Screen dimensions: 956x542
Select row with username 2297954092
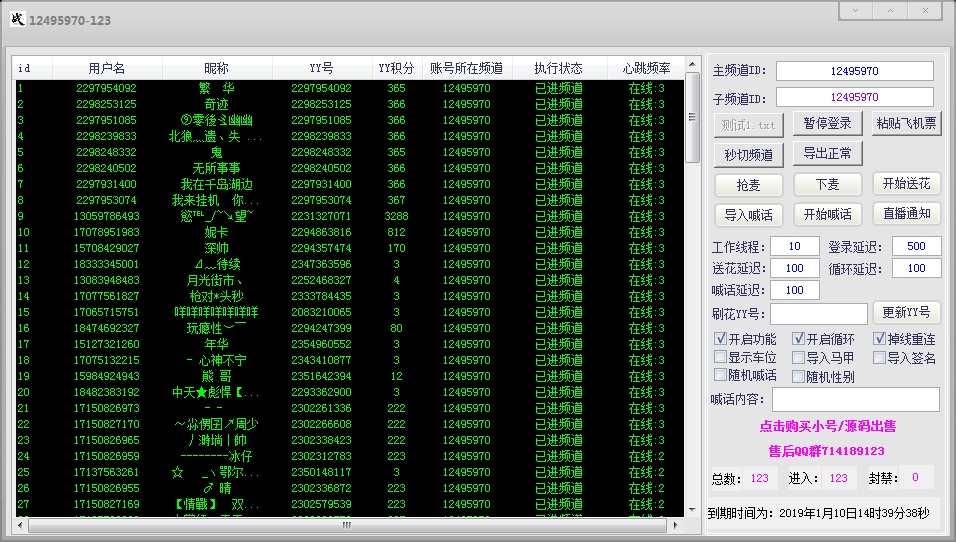349,88
